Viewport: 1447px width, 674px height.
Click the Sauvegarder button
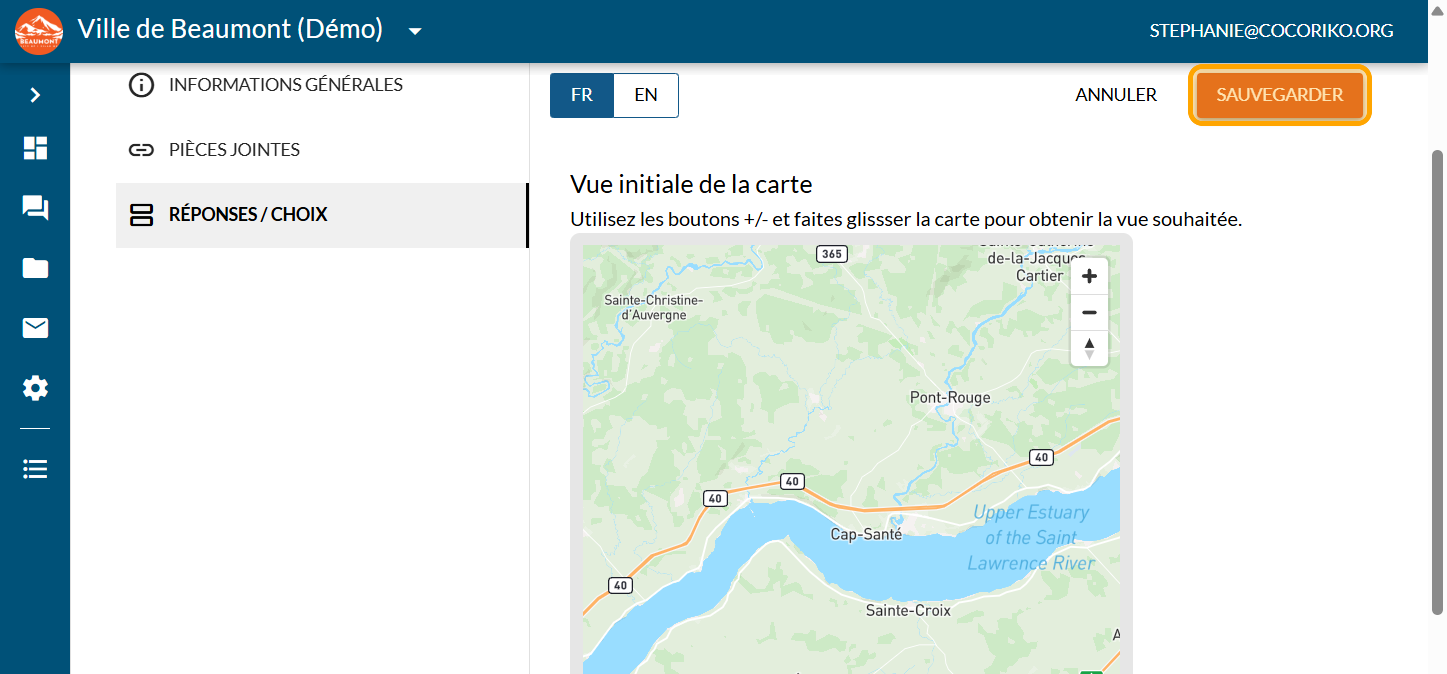coord(1279,95)
